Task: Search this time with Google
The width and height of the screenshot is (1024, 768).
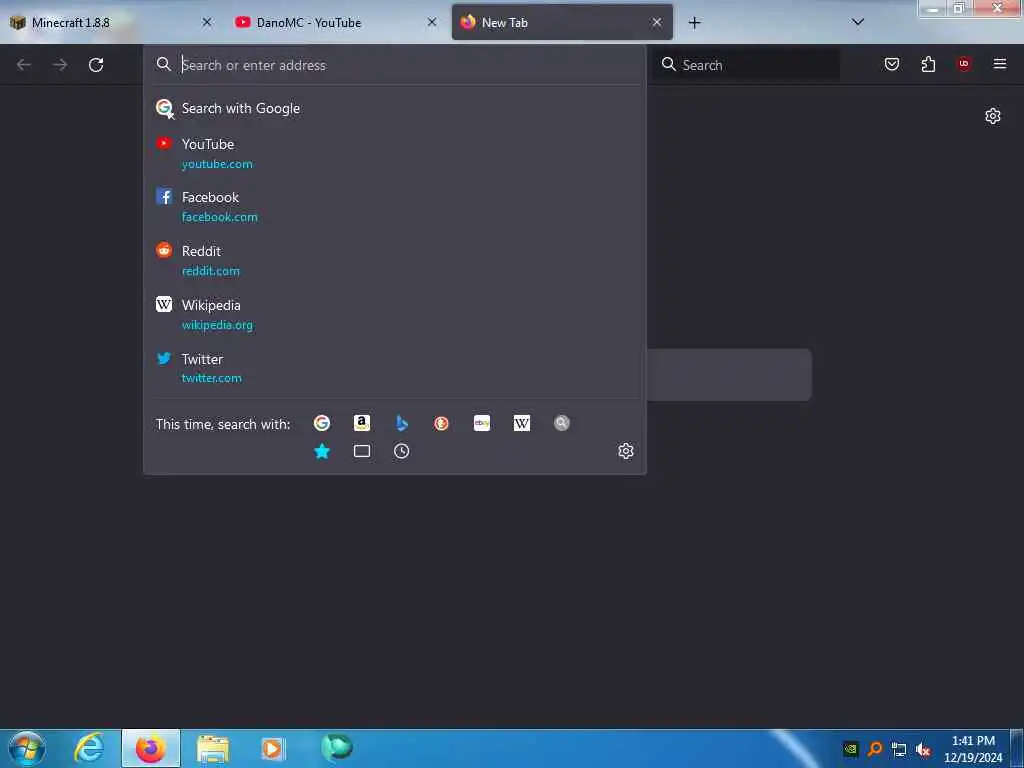Action: click(x=322, y=423)
